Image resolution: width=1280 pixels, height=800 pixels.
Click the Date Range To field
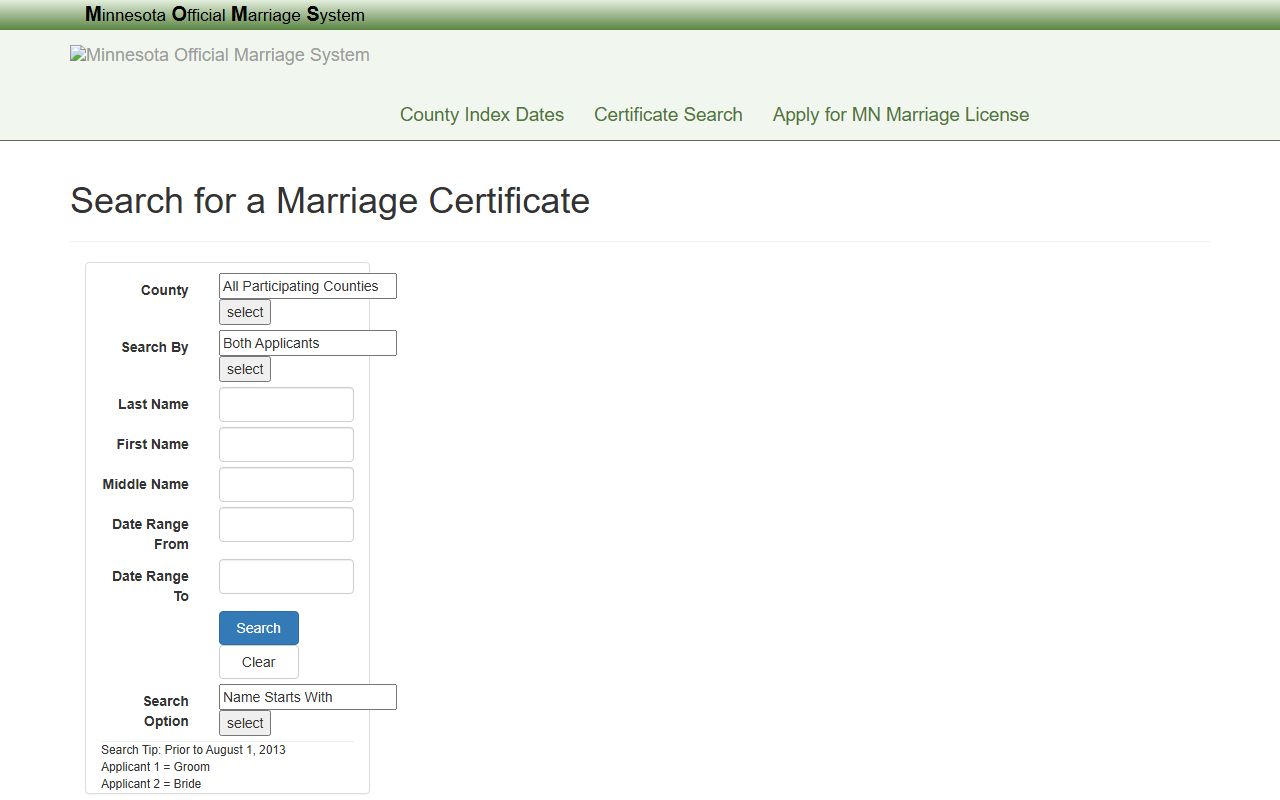click(286, 577)
